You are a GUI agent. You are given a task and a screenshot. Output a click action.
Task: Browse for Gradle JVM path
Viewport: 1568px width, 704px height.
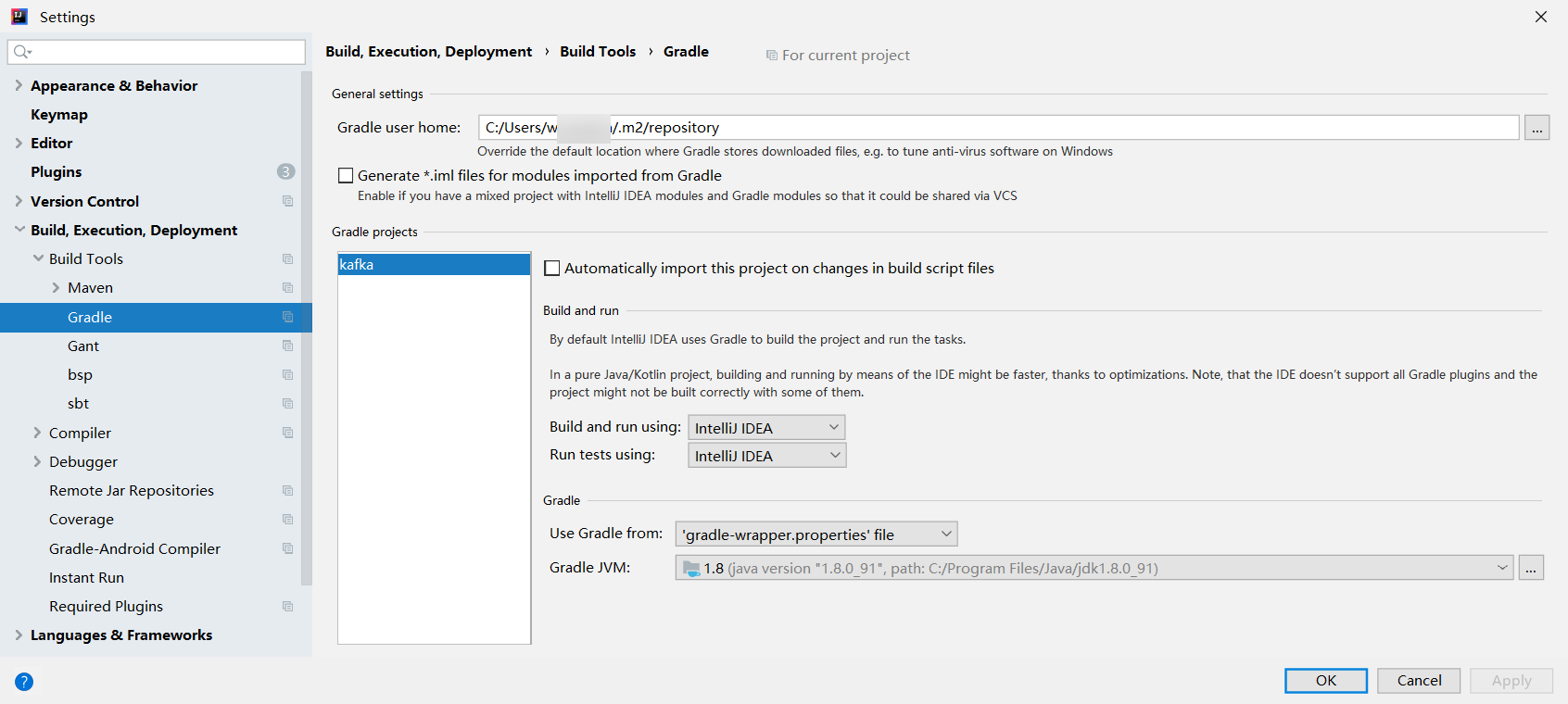point(1531,568)
